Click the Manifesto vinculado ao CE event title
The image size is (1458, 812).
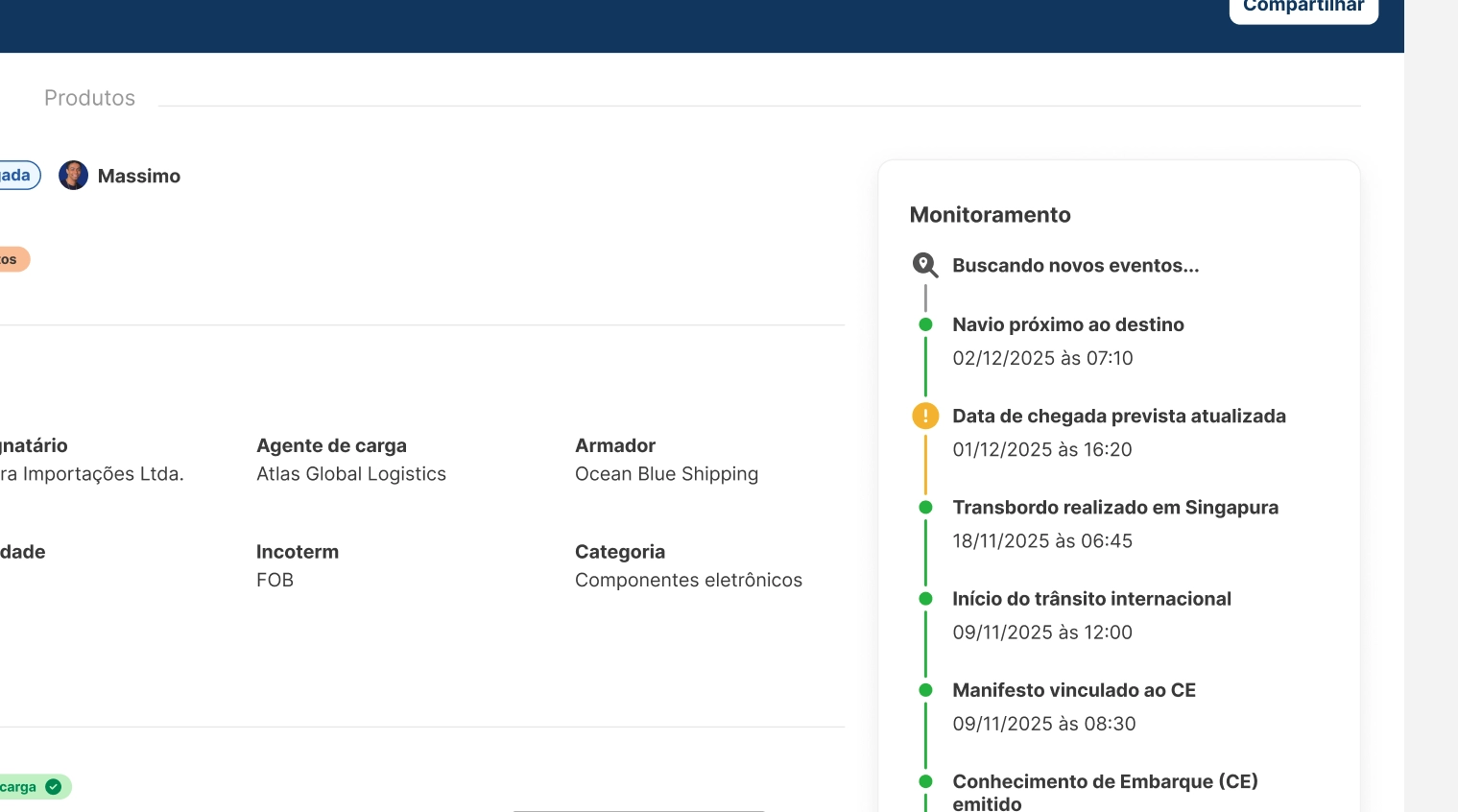point(1073,690)
